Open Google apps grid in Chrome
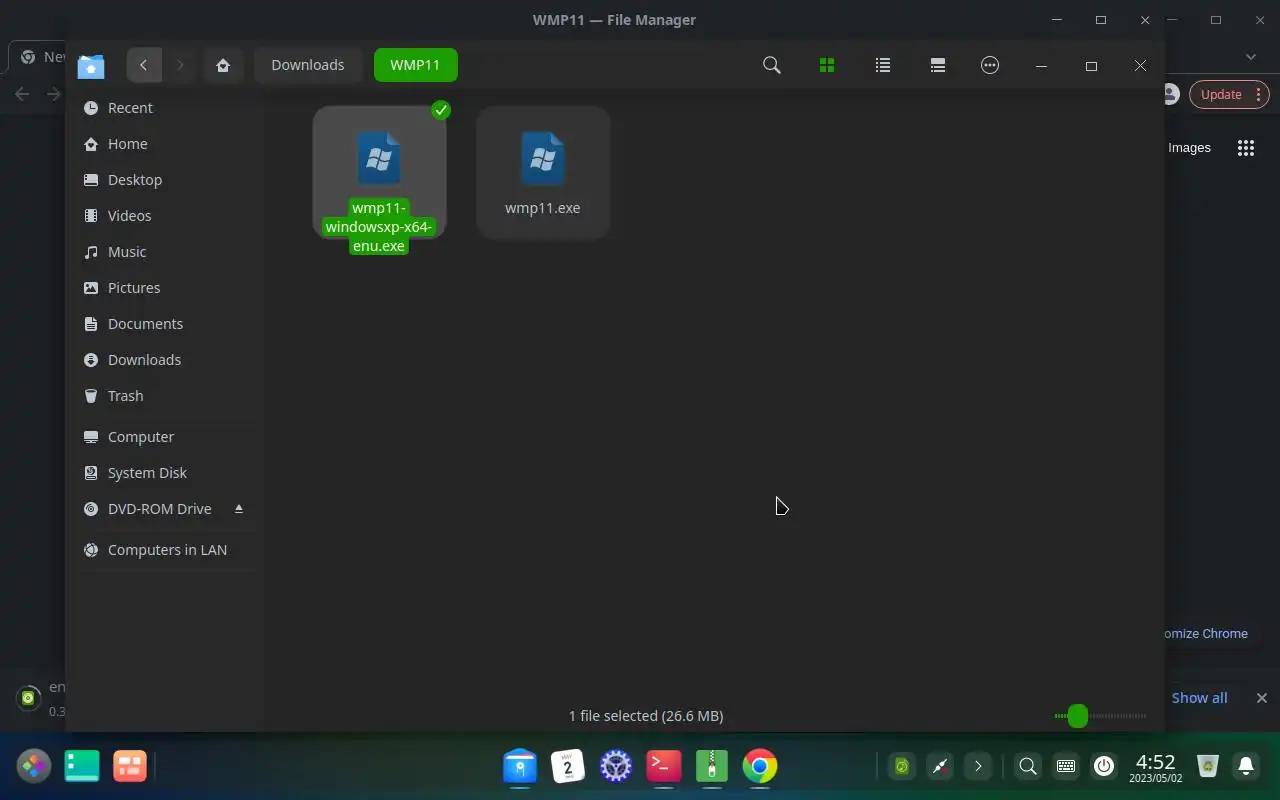Image resolution: width=1280 pixels, height=800 pixels. tap(1246, 148)
